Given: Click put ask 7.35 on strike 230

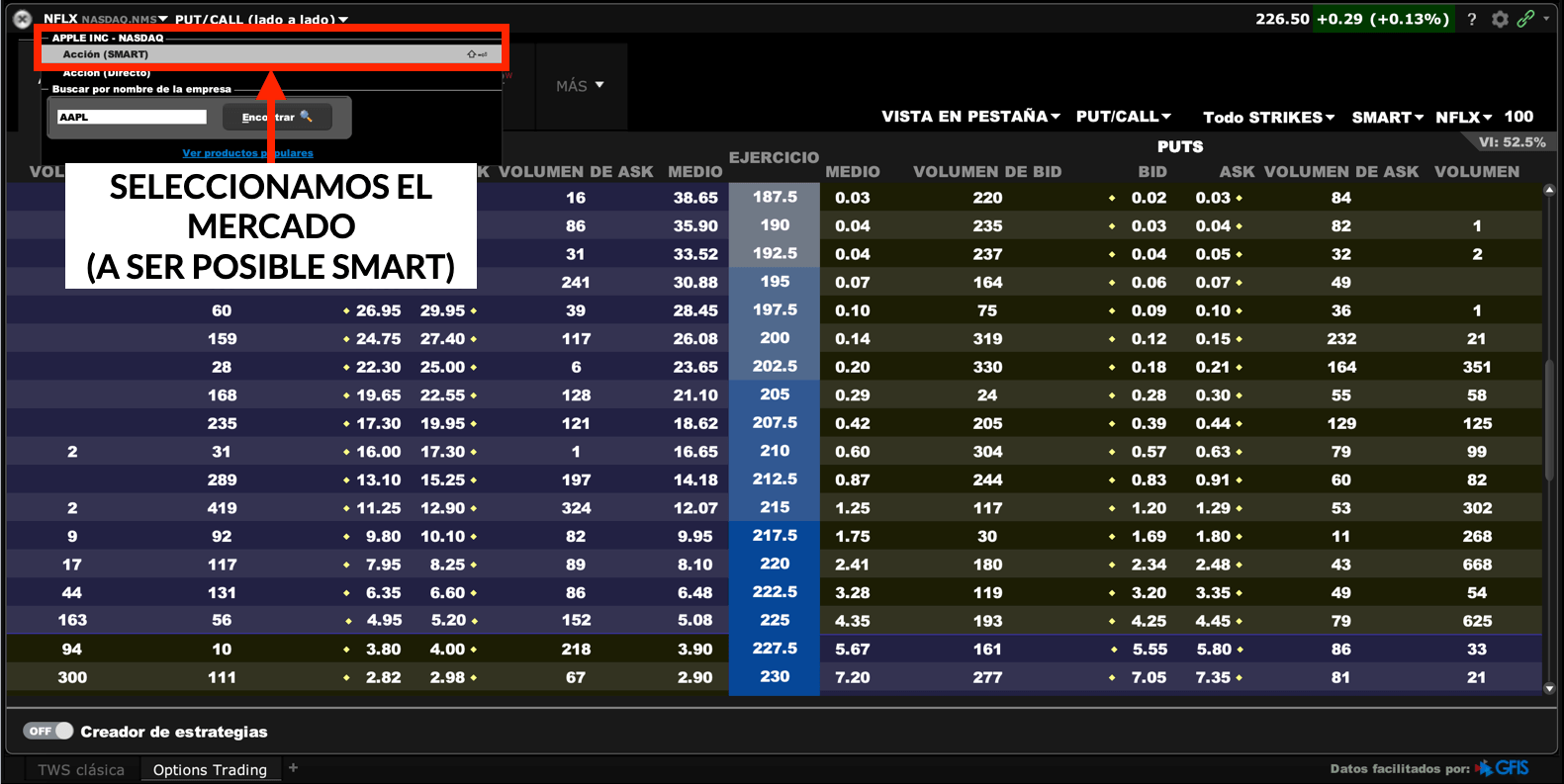Looking at the screenshot, I should click(1214, 677).
